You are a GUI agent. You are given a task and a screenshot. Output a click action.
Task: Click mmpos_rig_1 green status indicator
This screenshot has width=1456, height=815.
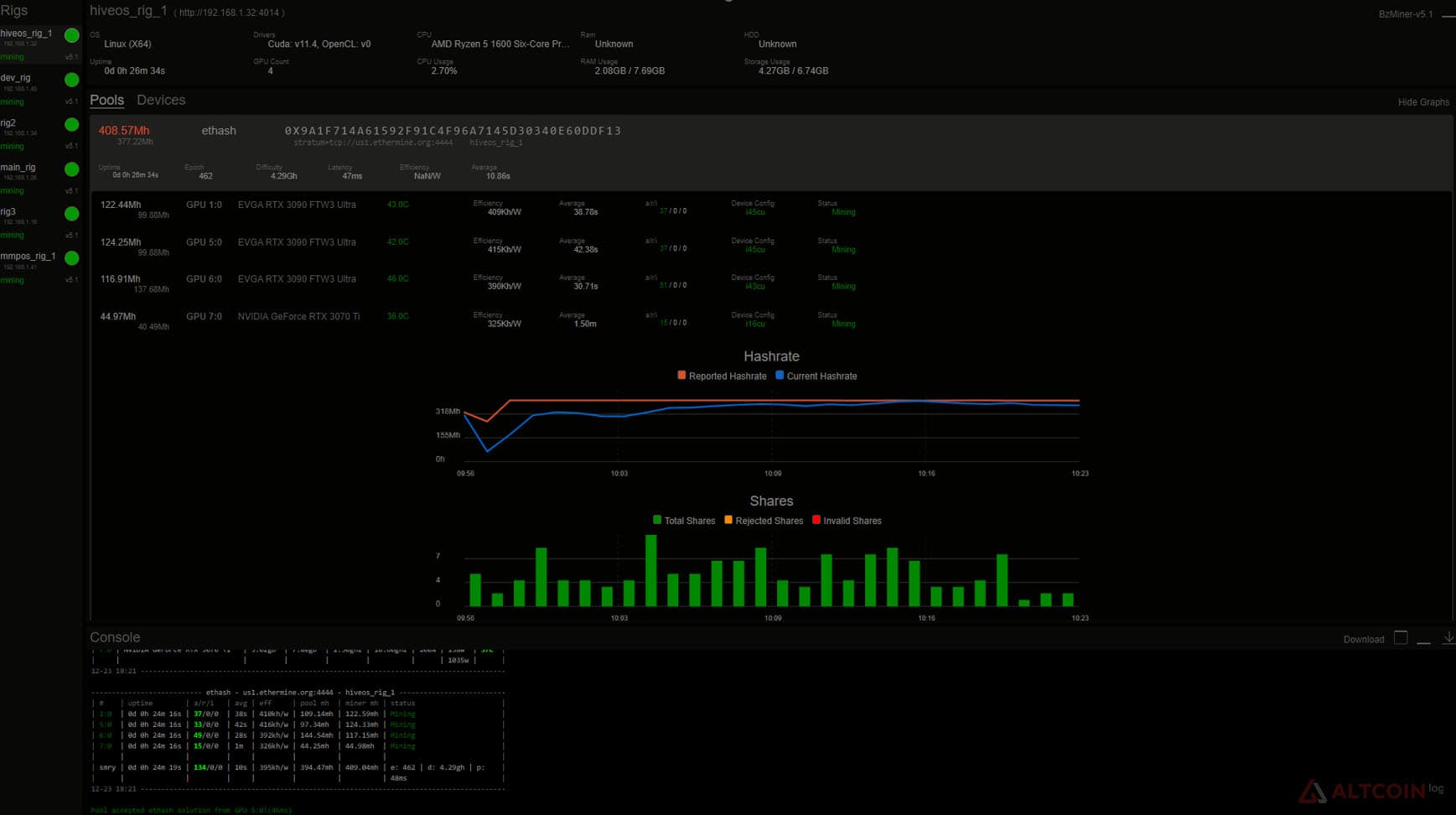click(x=72, y=258)
